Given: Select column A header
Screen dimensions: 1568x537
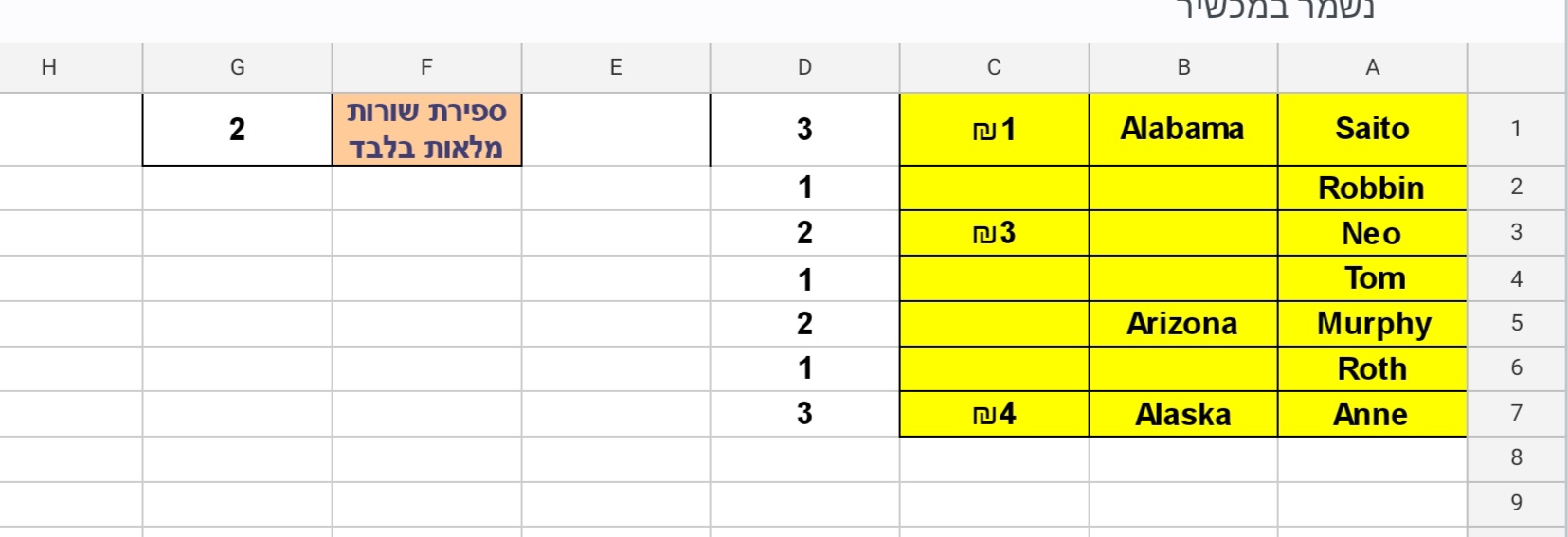Looking at the screenshot, I should coord(1372,67).
